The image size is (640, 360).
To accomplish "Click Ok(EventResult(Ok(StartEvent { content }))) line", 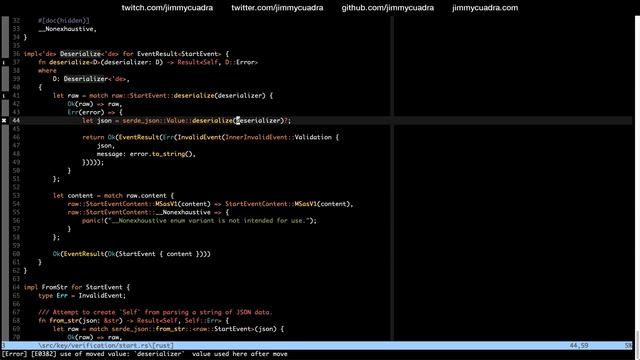I will point(131,254).
